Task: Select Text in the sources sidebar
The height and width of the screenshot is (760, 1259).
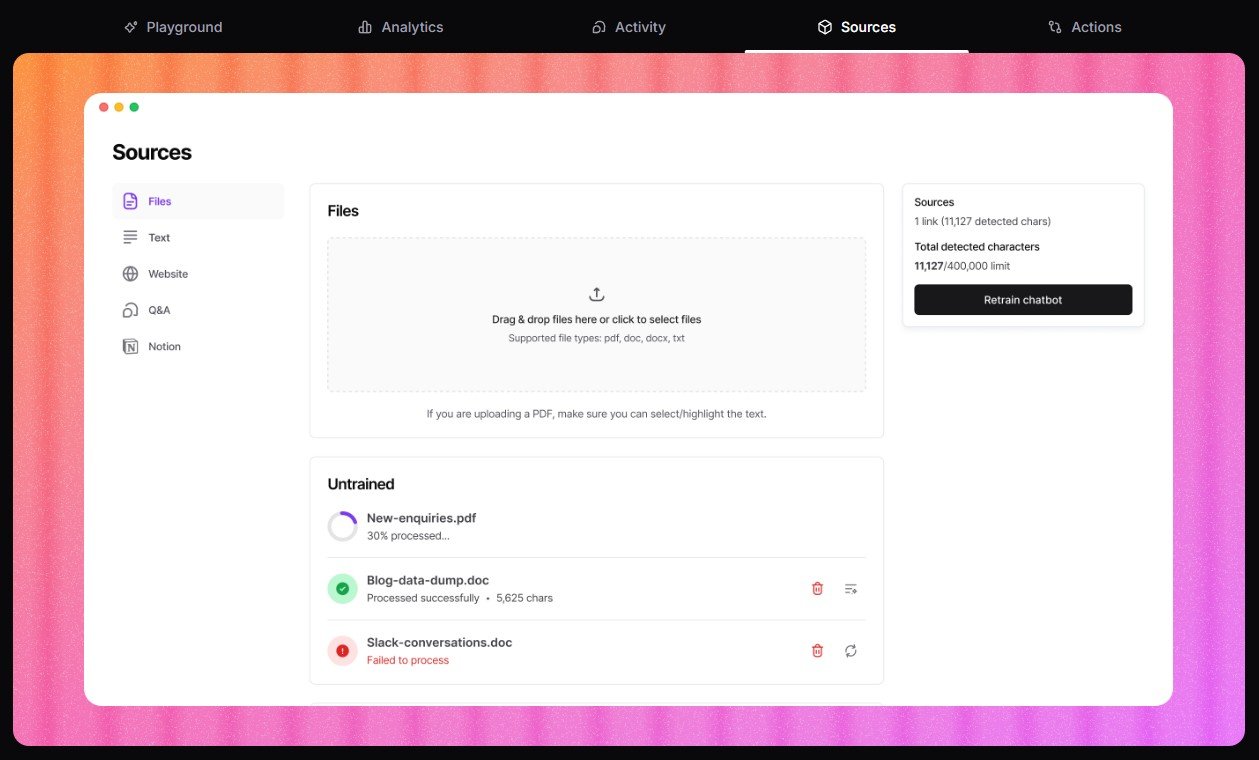Action: 159,238
